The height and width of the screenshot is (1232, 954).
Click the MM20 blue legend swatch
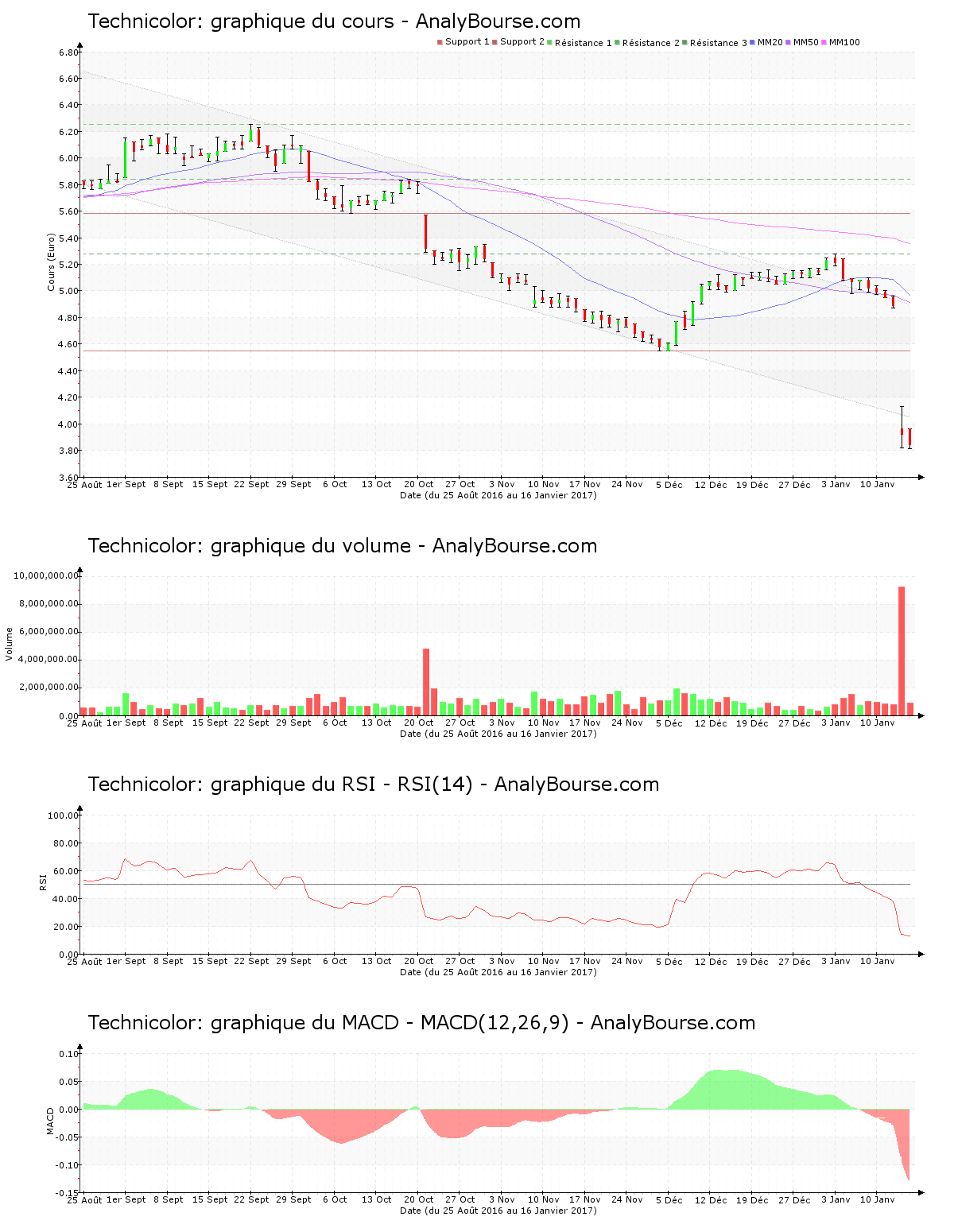(x=752, y=42)
